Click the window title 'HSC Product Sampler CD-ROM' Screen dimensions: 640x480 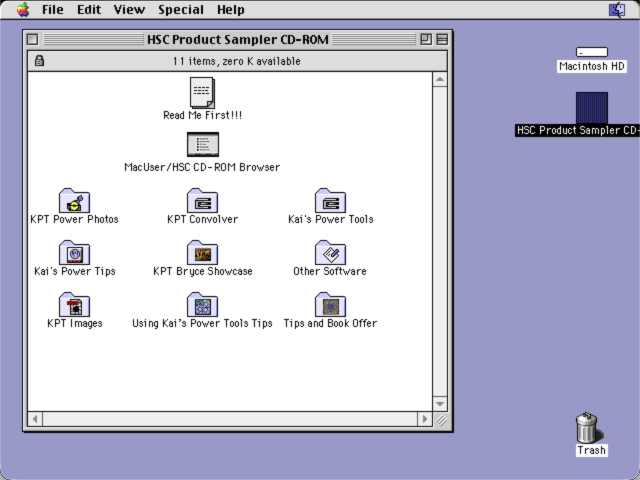(238, 39)
